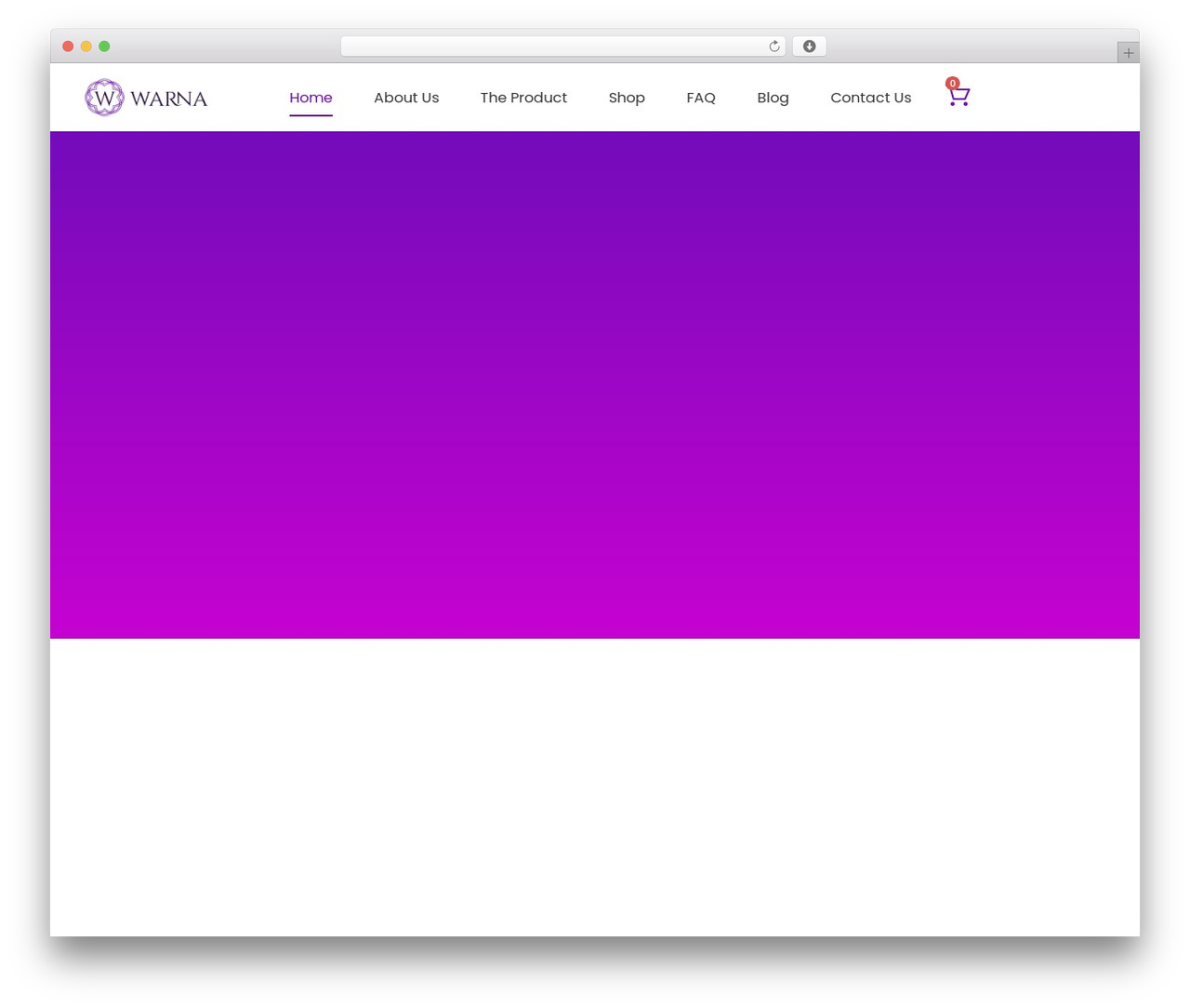Click the Warna logo emblem
1190x1008 pixels.
[x=104, y=98]
